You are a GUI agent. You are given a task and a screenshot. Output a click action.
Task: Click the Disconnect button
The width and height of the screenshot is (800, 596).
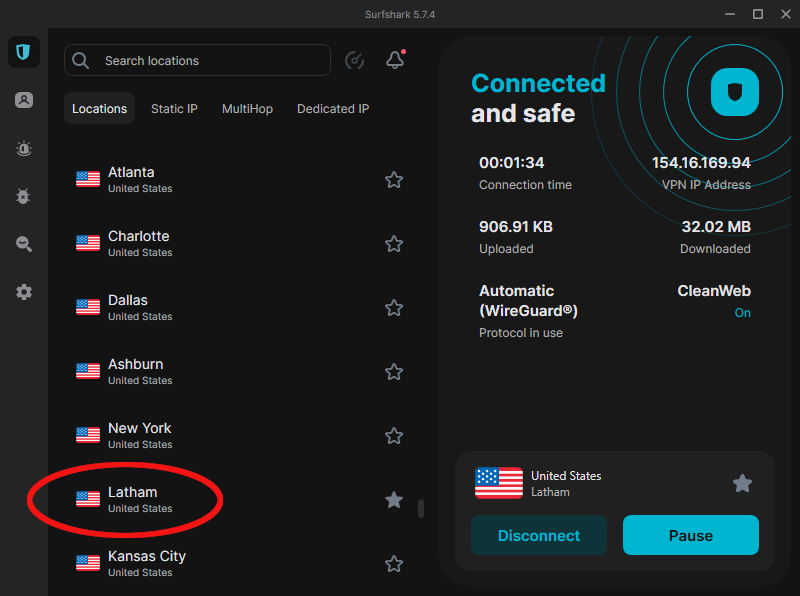tap(539, 535)
